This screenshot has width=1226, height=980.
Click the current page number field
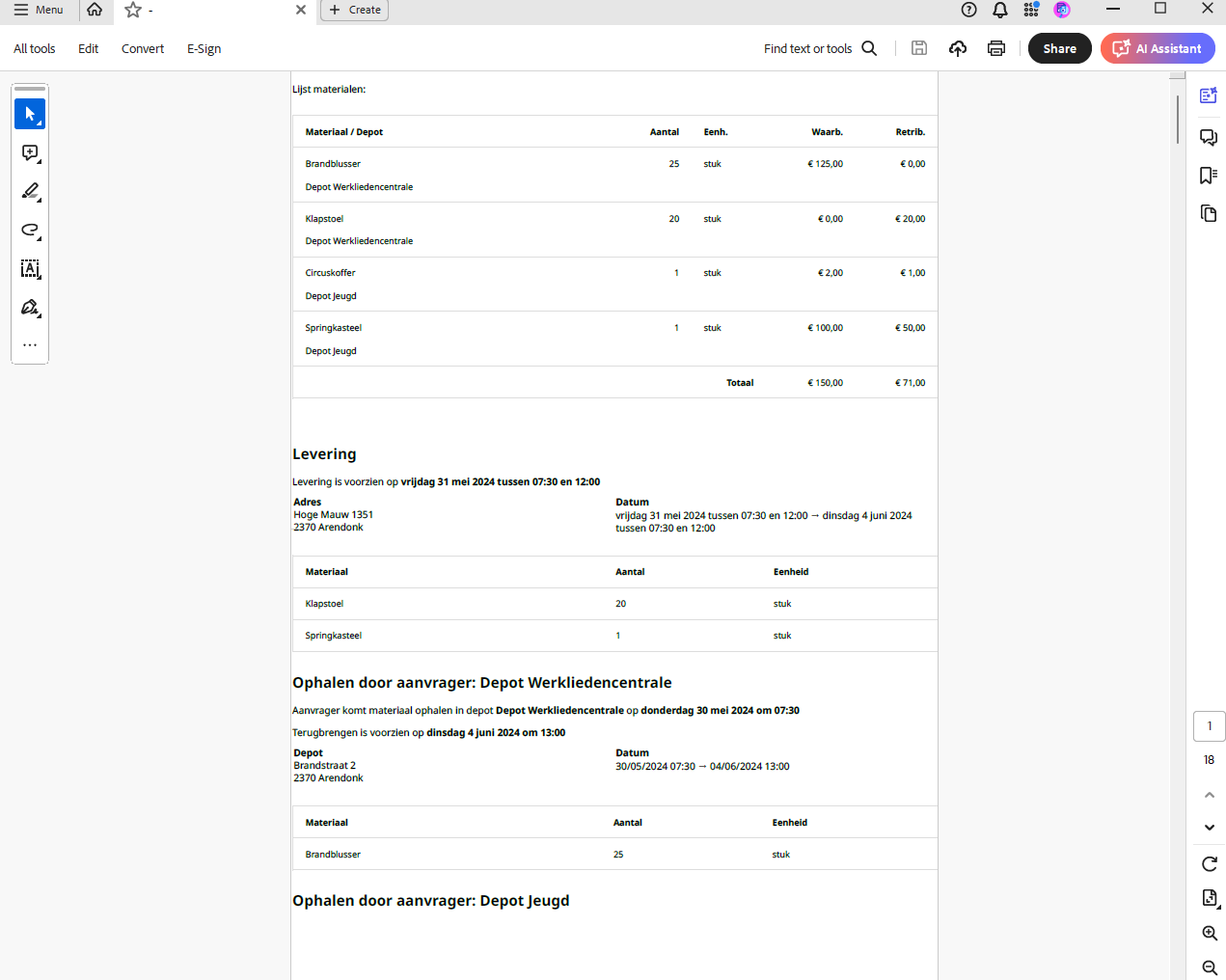[x=1209, y=726]
